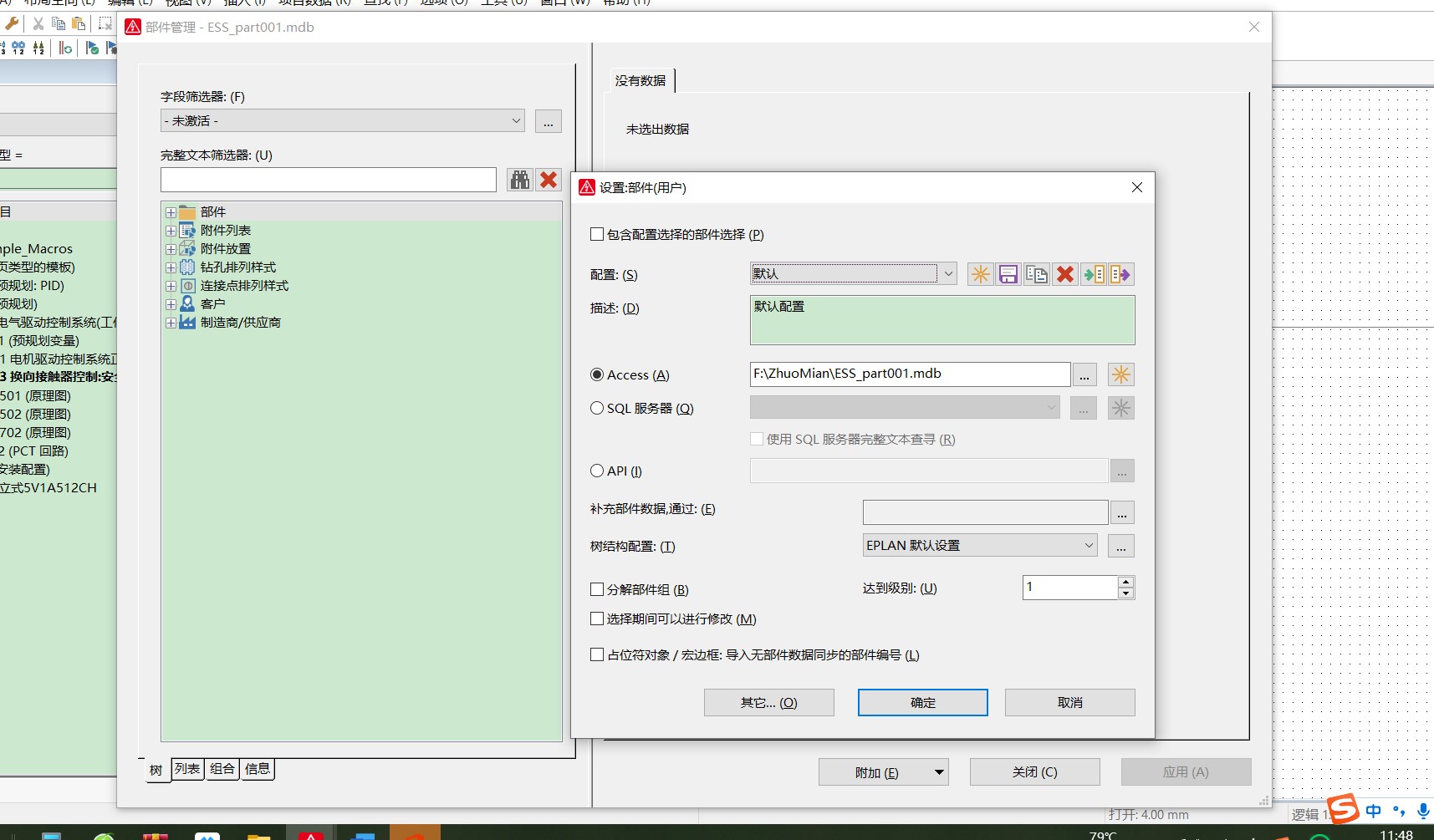The width and height of the screenshot is (1434, 840).
Task: Open the 树结构配置 dropdown
Action: [1088, 546]
